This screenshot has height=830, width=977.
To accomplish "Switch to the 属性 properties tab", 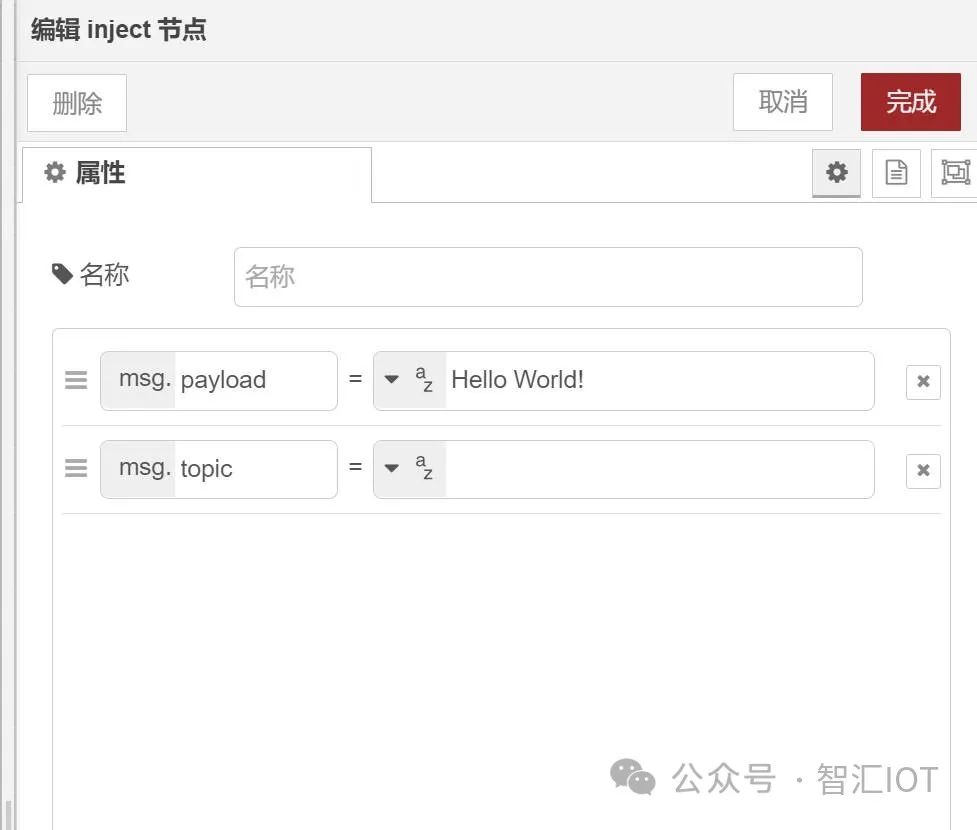I will click(197, 174).
